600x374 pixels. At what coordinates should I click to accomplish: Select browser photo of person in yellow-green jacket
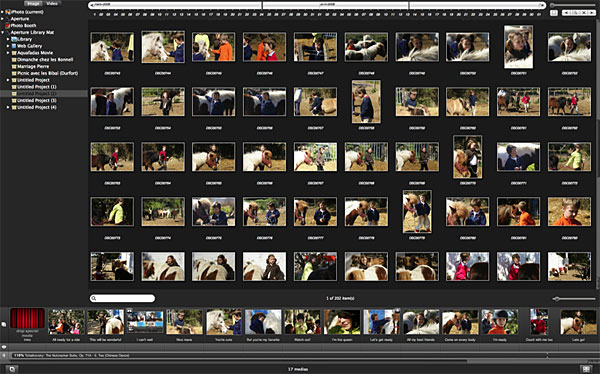click(112, 212)
